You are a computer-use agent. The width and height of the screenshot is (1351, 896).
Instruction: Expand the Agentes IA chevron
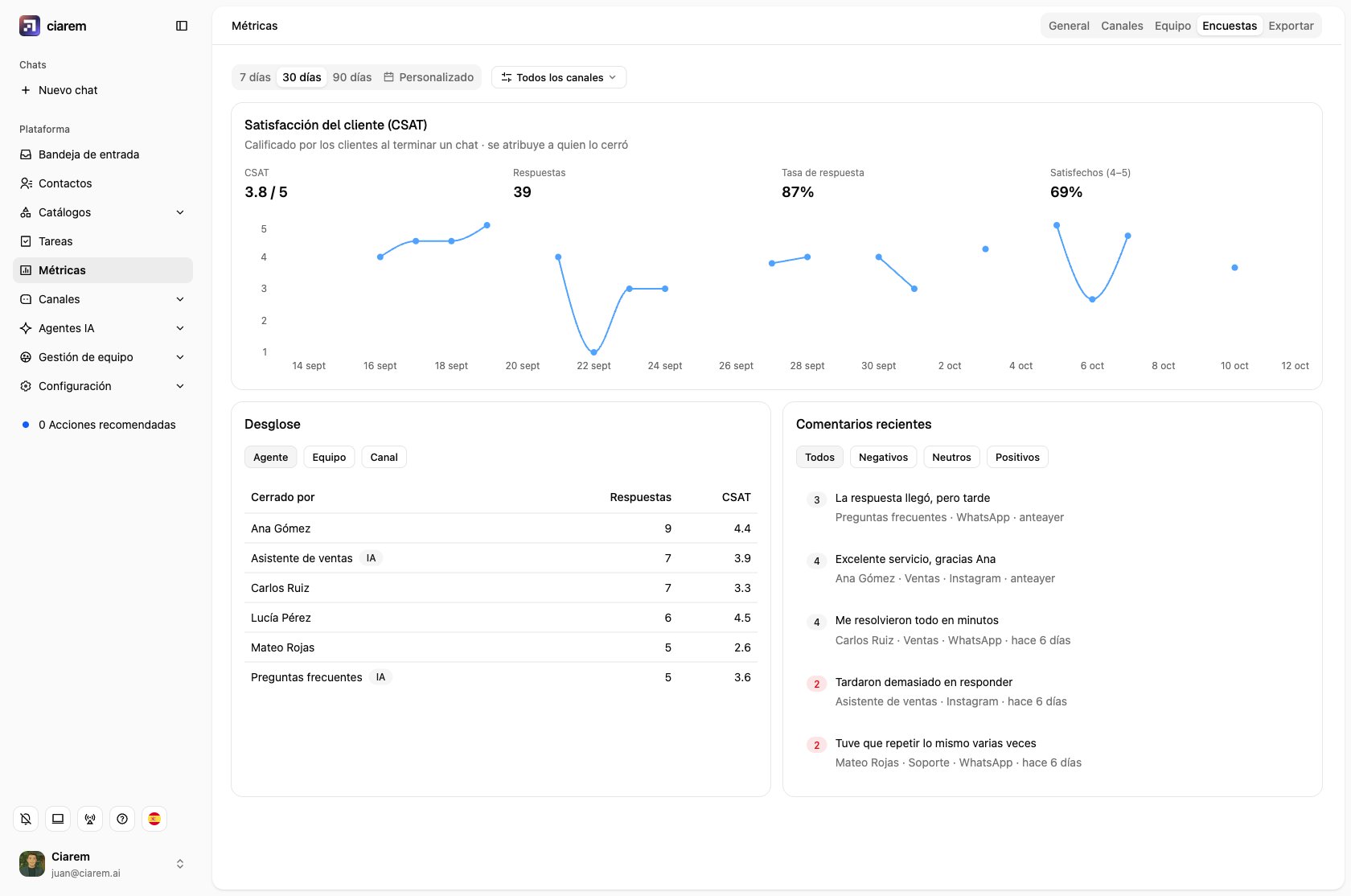coord(180,328)
